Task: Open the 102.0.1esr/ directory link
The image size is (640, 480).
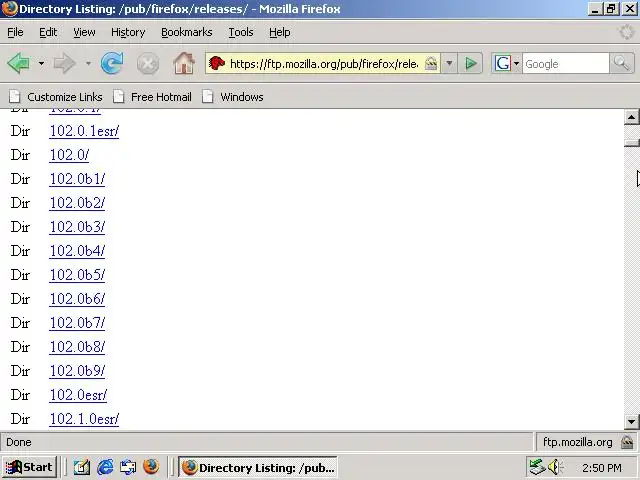Action: click(84, 131)
